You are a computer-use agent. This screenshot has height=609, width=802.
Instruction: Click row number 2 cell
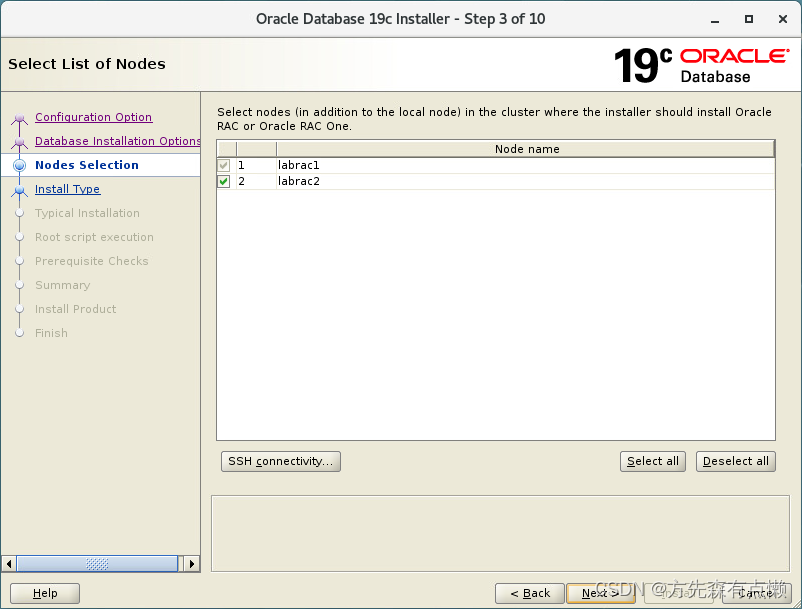tap(256, 181)
